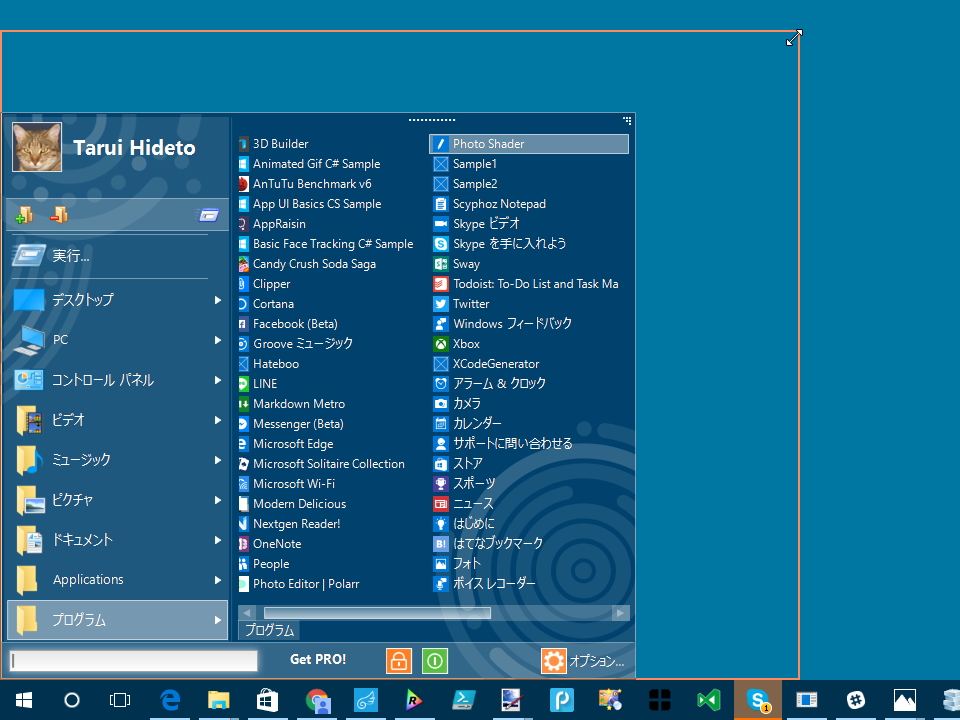
Task: Click the start menu search box
Action: 133,661
